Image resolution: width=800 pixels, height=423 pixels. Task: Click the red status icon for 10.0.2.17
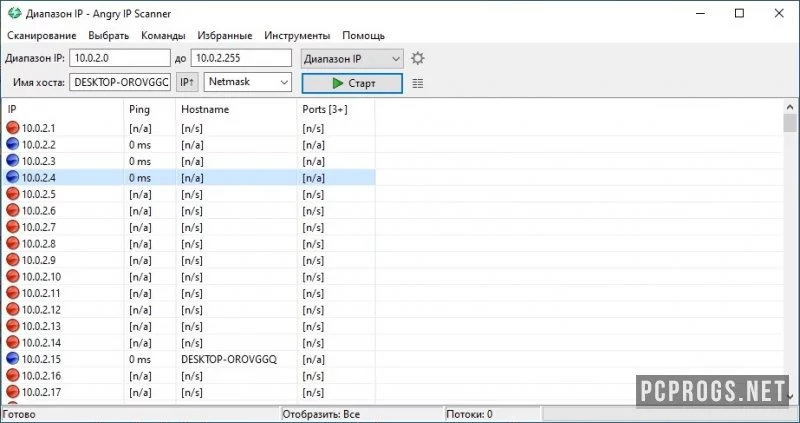click(x=13, y=392)
